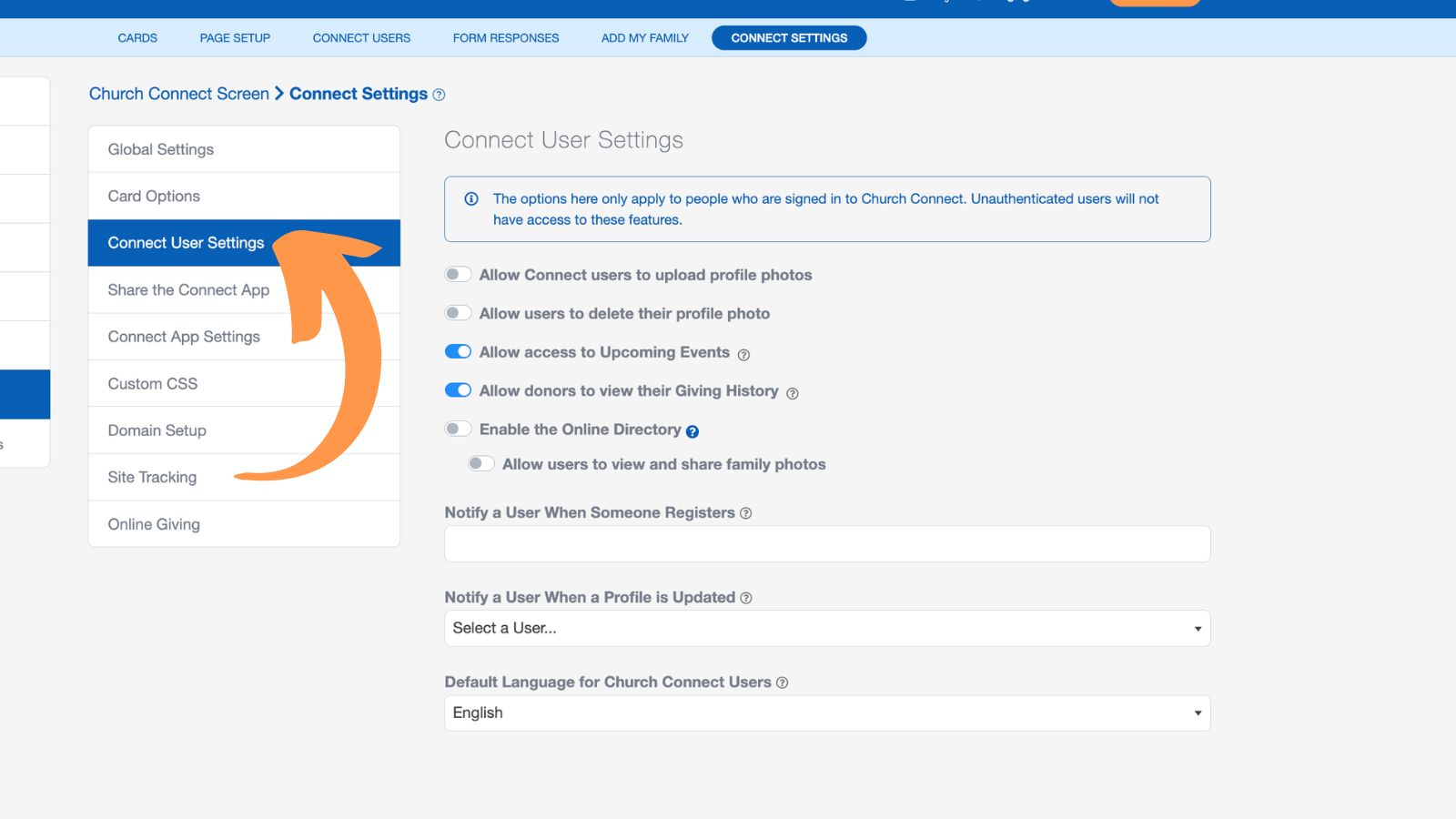Go to Church Connect Screen breadcrumb link
1456x819 pixels.
[x=179, y=94]
